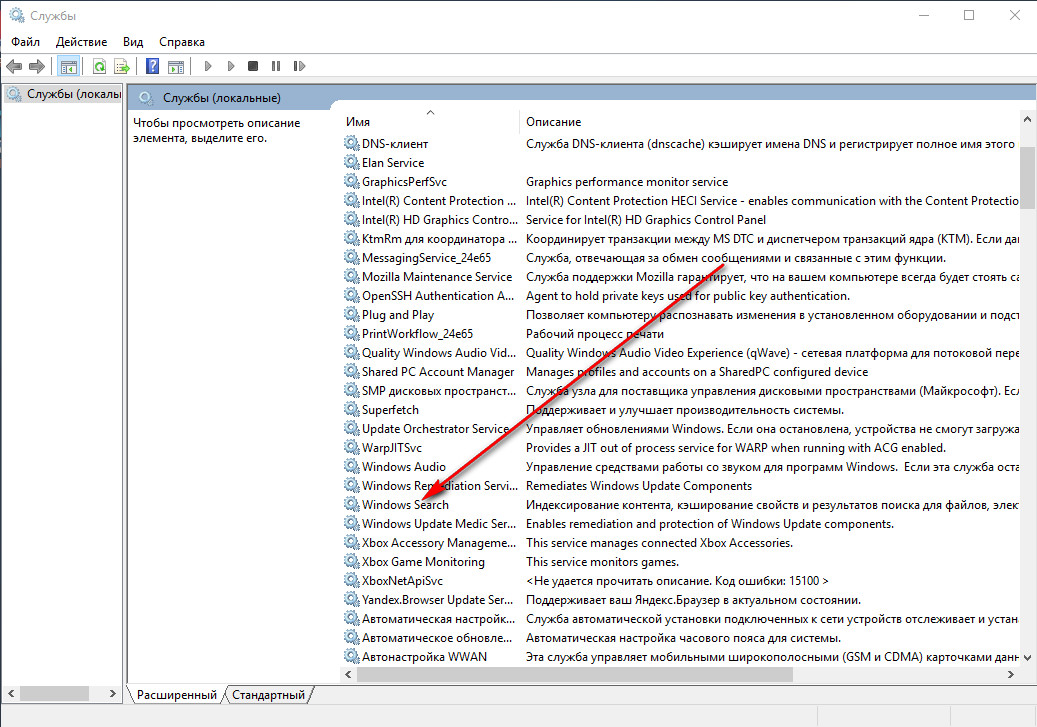
Task: Select the Intel(R) Content Protection service name
Action: pyautogui.click(x=439, y=200)
